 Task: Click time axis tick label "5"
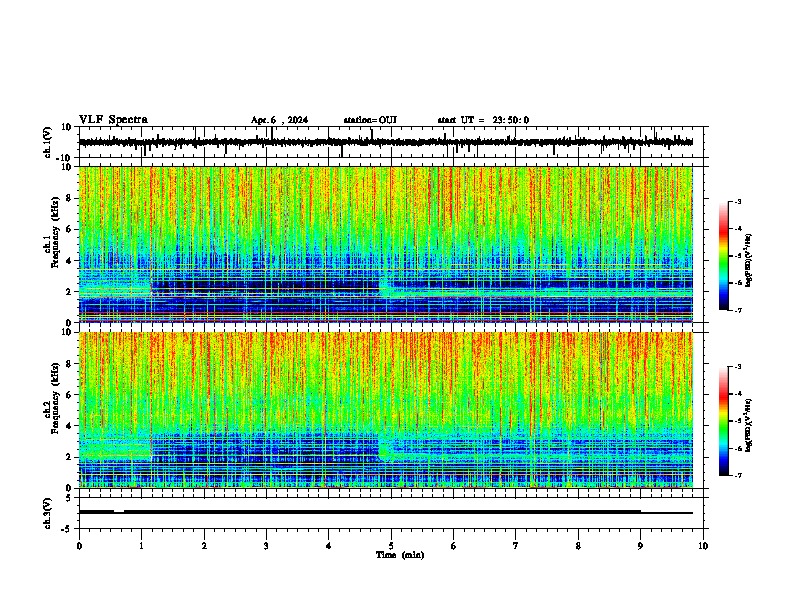coord(391,546)
